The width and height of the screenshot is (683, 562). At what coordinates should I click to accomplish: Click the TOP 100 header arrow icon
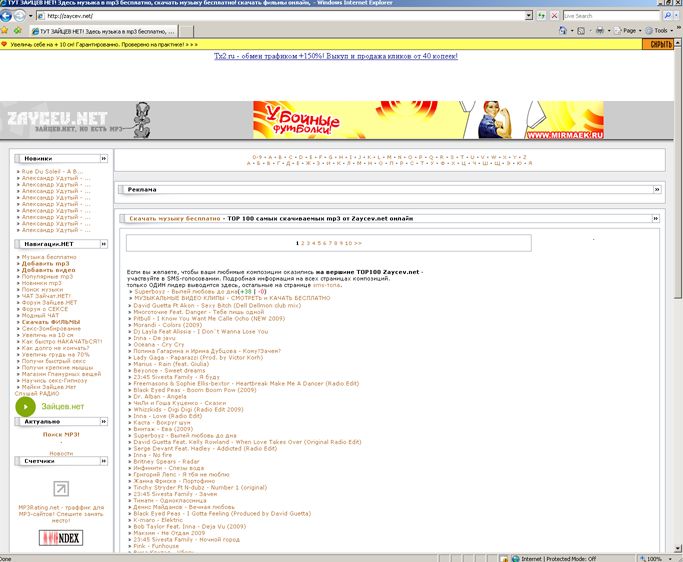(656, 218)
